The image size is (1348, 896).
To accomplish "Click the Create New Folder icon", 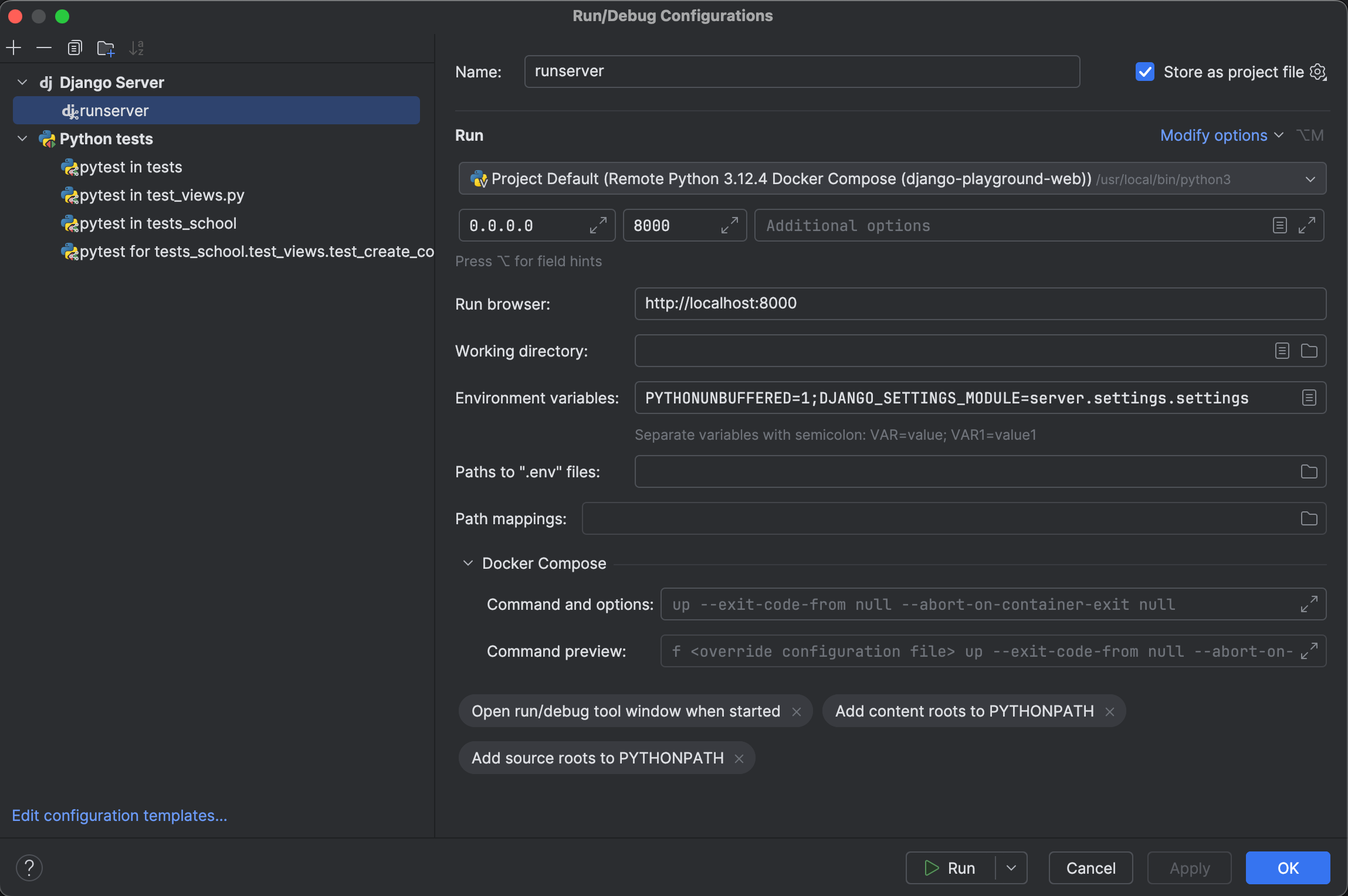I will tap(106, 47).
